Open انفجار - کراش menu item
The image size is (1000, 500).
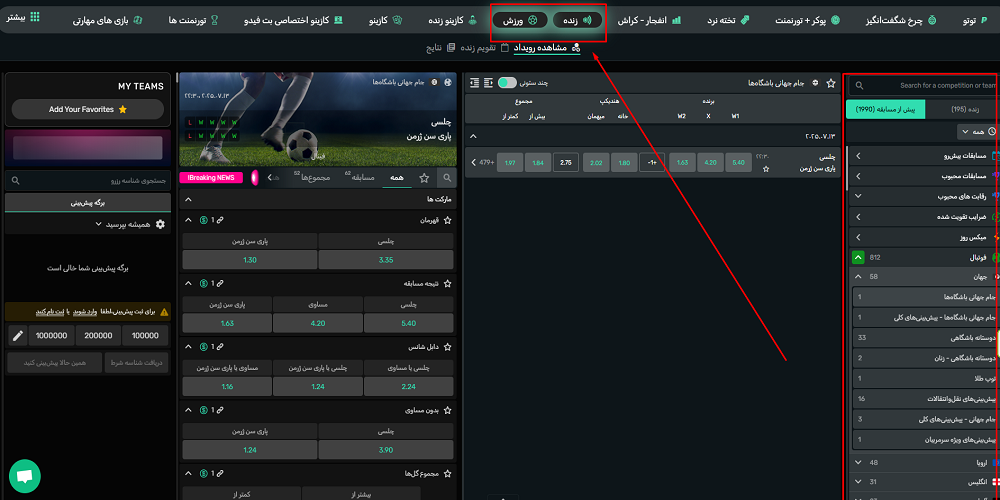(x=649, y=20)
